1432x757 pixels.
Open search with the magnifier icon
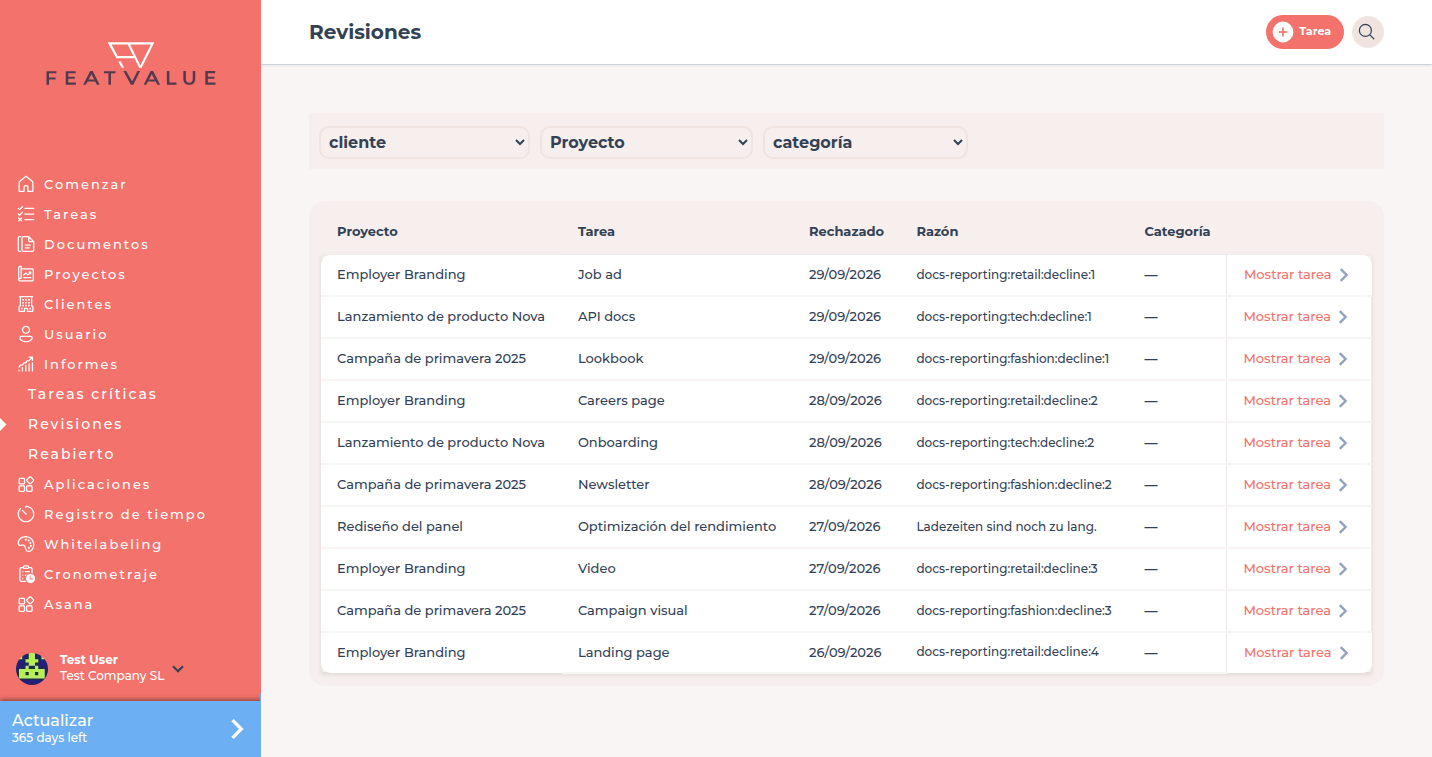(1367, 32)
